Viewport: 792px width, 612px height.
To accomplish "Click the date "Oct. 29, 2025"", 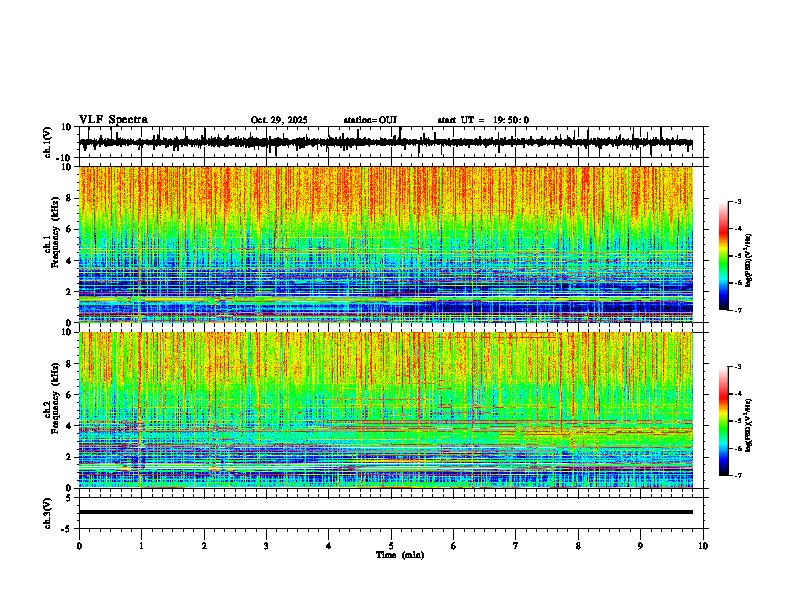I will [279, 120].
